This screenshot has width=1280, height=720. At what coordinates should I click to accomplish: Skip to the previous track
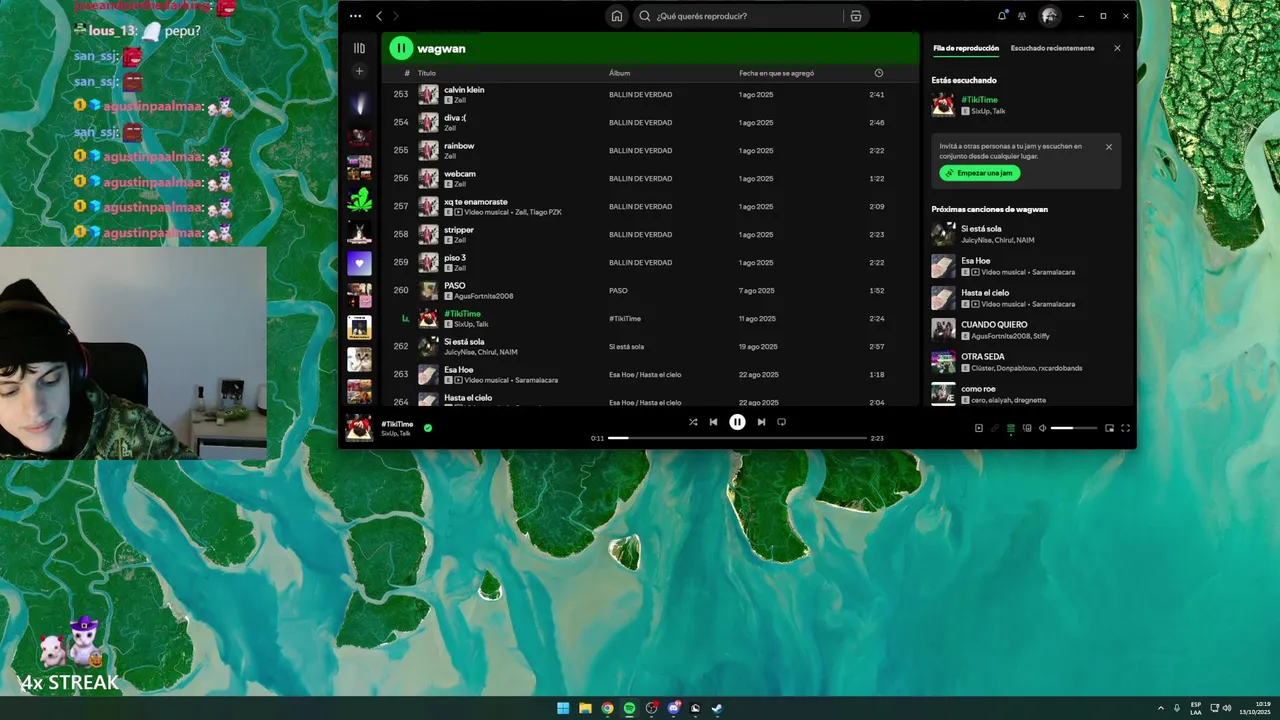tap(713, 422)
